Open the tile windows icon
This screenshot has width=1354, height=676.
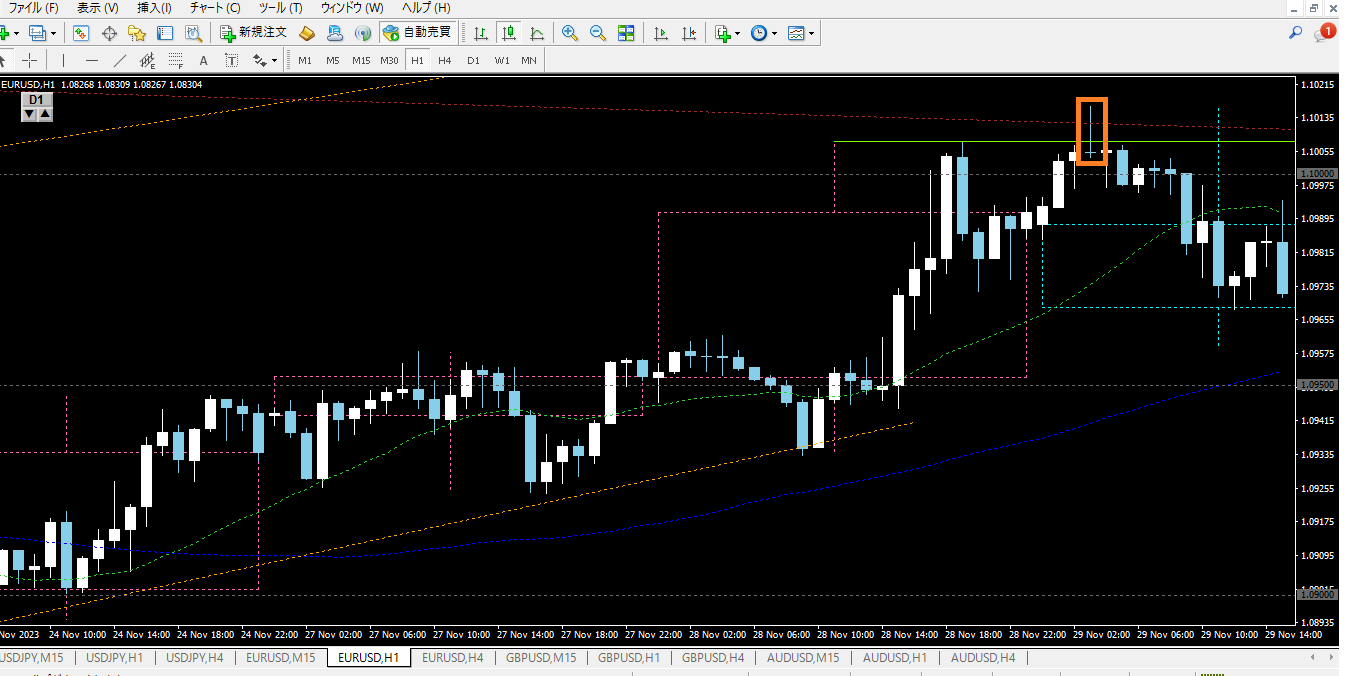tap(626, 33)
